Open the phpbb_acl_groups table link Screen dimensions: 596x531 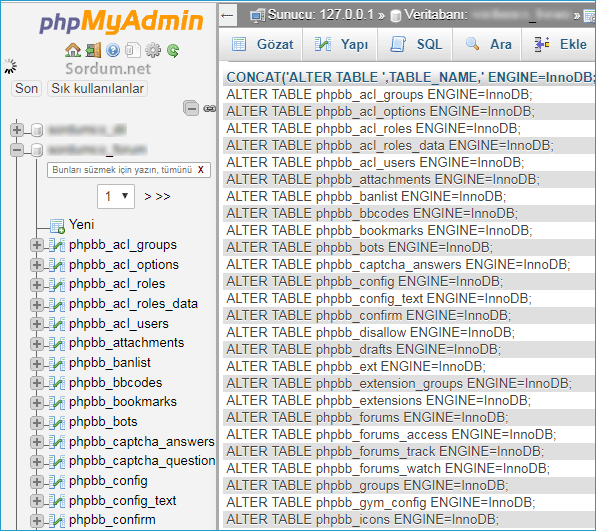point(123,245)
